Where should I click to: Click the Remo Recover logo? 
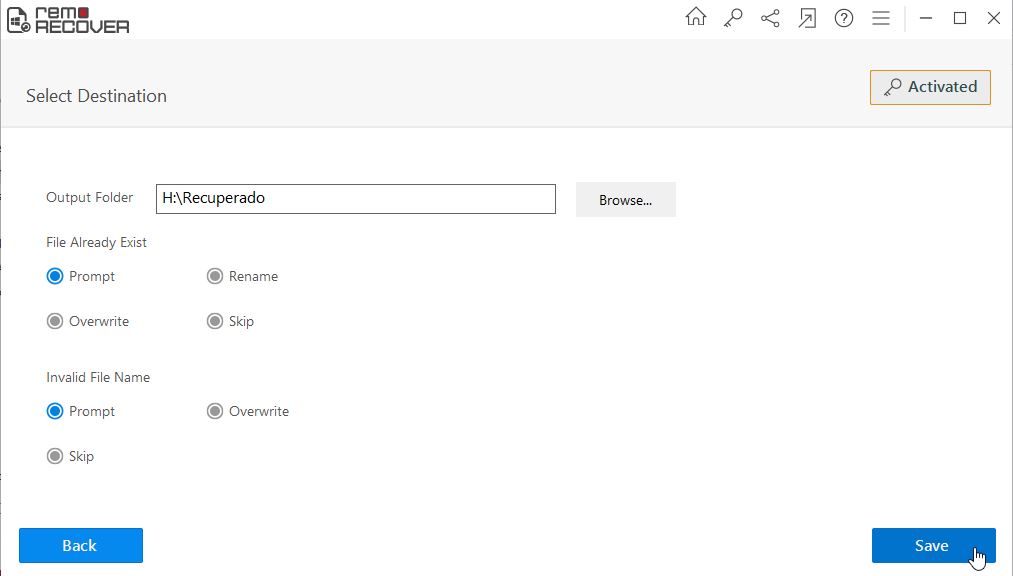point(68,19)
